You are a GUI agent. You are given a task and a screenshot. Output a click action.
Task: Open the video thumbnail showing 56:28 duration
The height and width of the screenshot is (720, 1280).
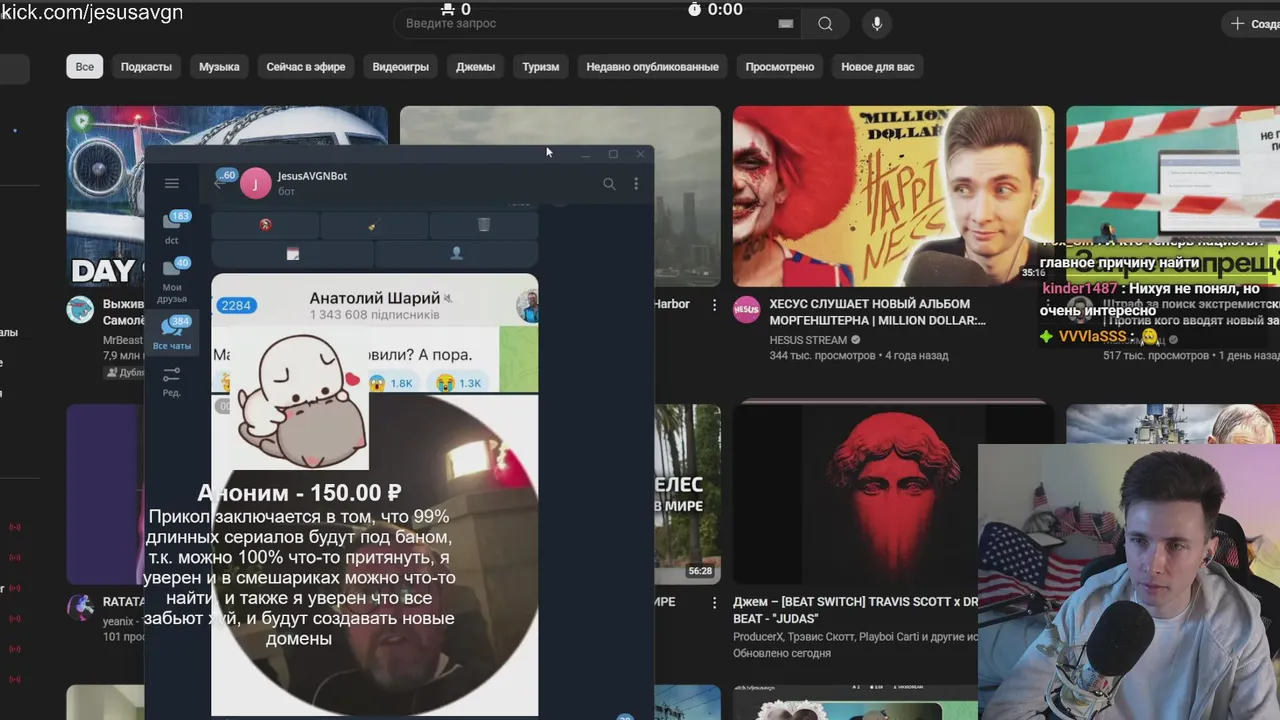[x=688, y=492]
